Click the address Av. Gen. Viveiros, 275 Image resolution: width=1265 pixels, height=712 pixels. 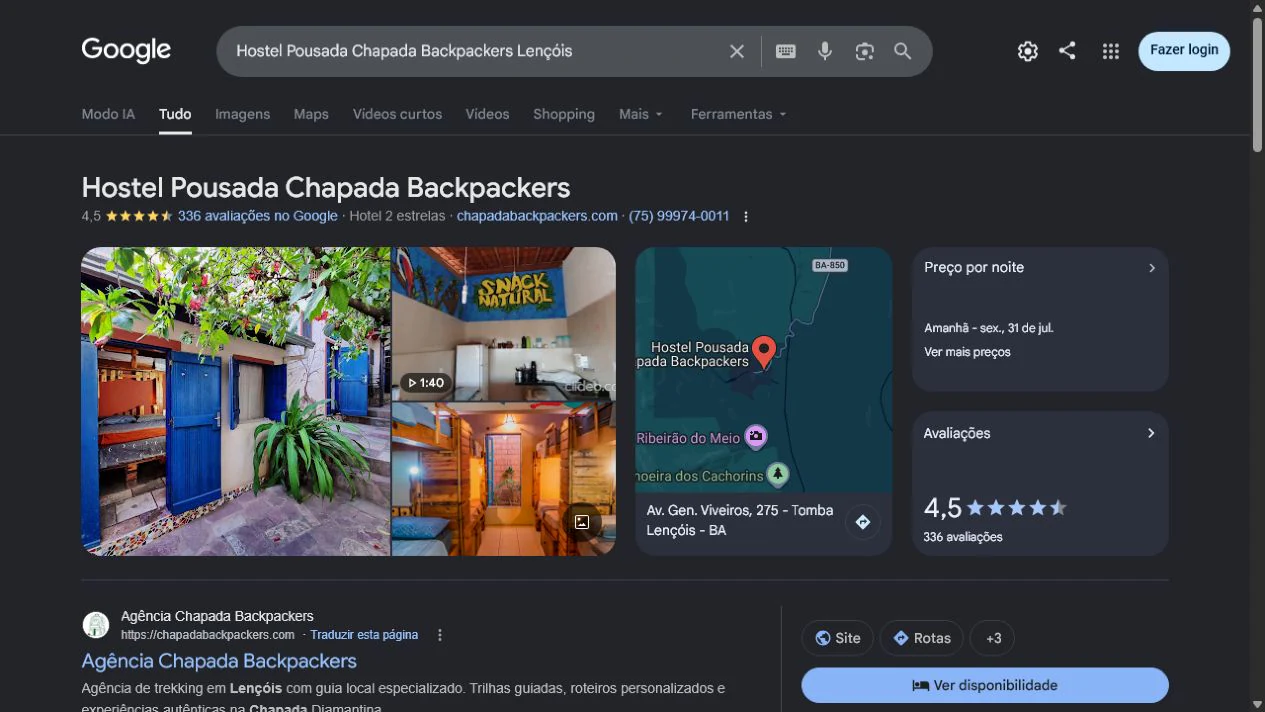(740, 520)
